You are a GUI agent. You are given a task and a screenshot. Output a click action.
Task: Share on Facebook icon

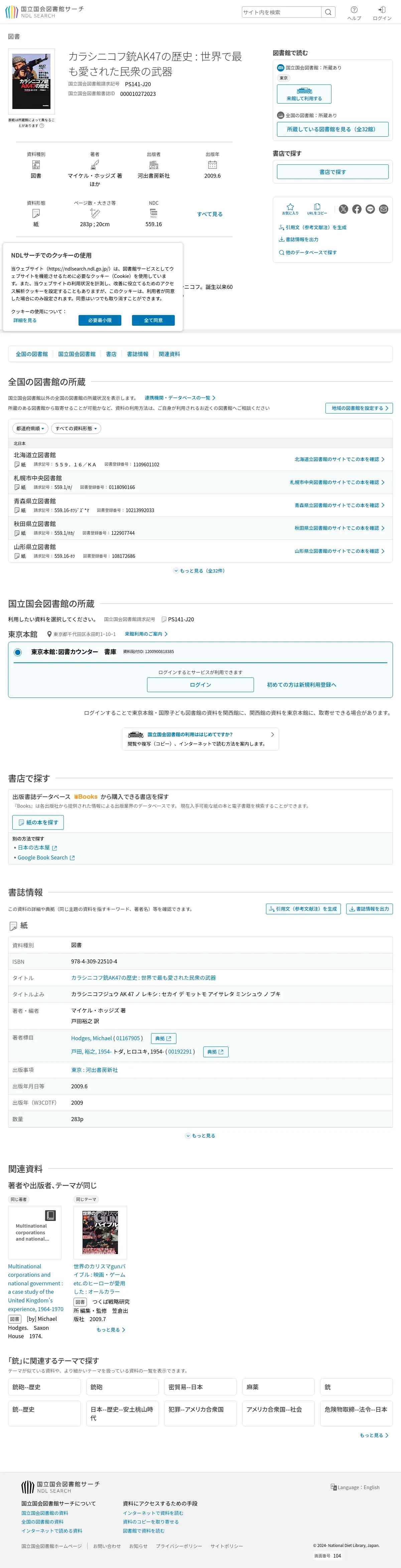coord(357,209)
